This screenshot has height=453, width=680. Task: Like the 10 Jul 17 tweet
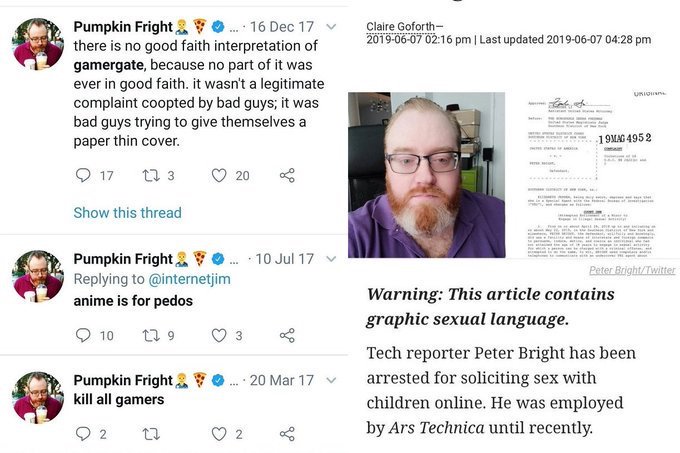(x=219, y=335)
